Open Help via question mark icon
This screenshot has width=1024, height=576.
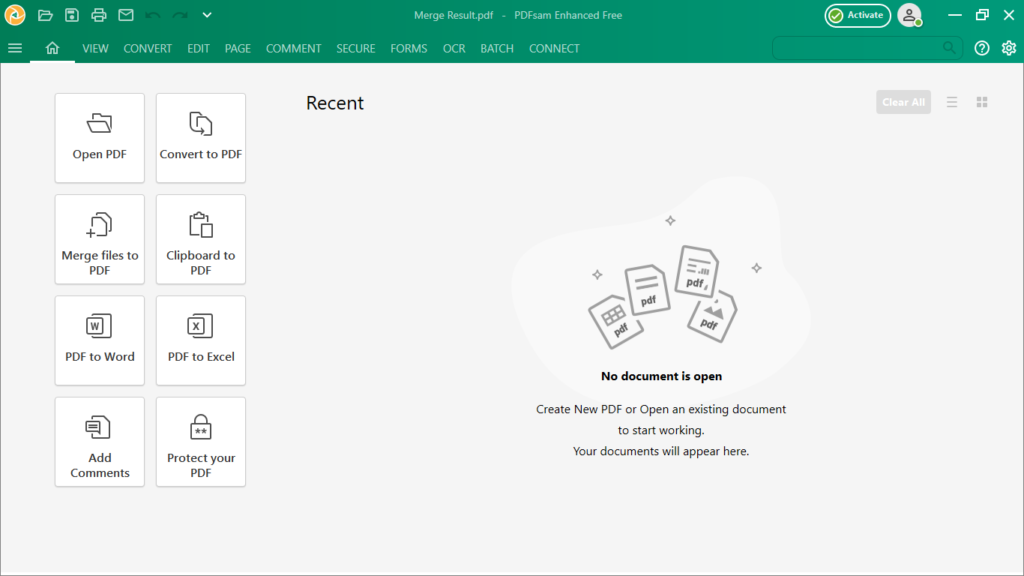point(982,48)
